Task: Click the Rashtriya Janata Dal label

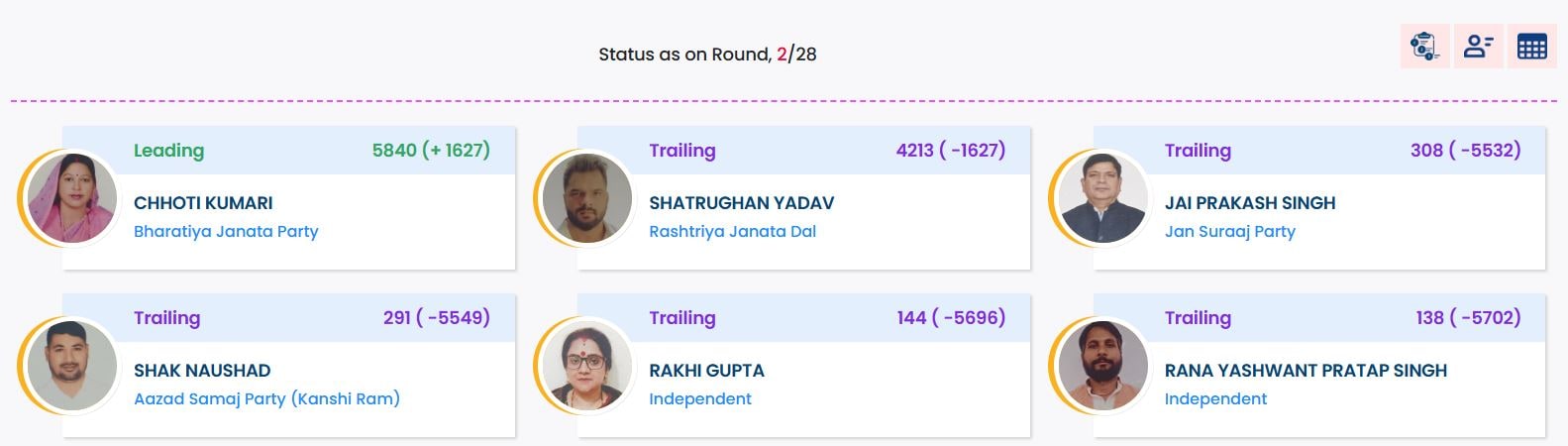Action: coord(732,232)
